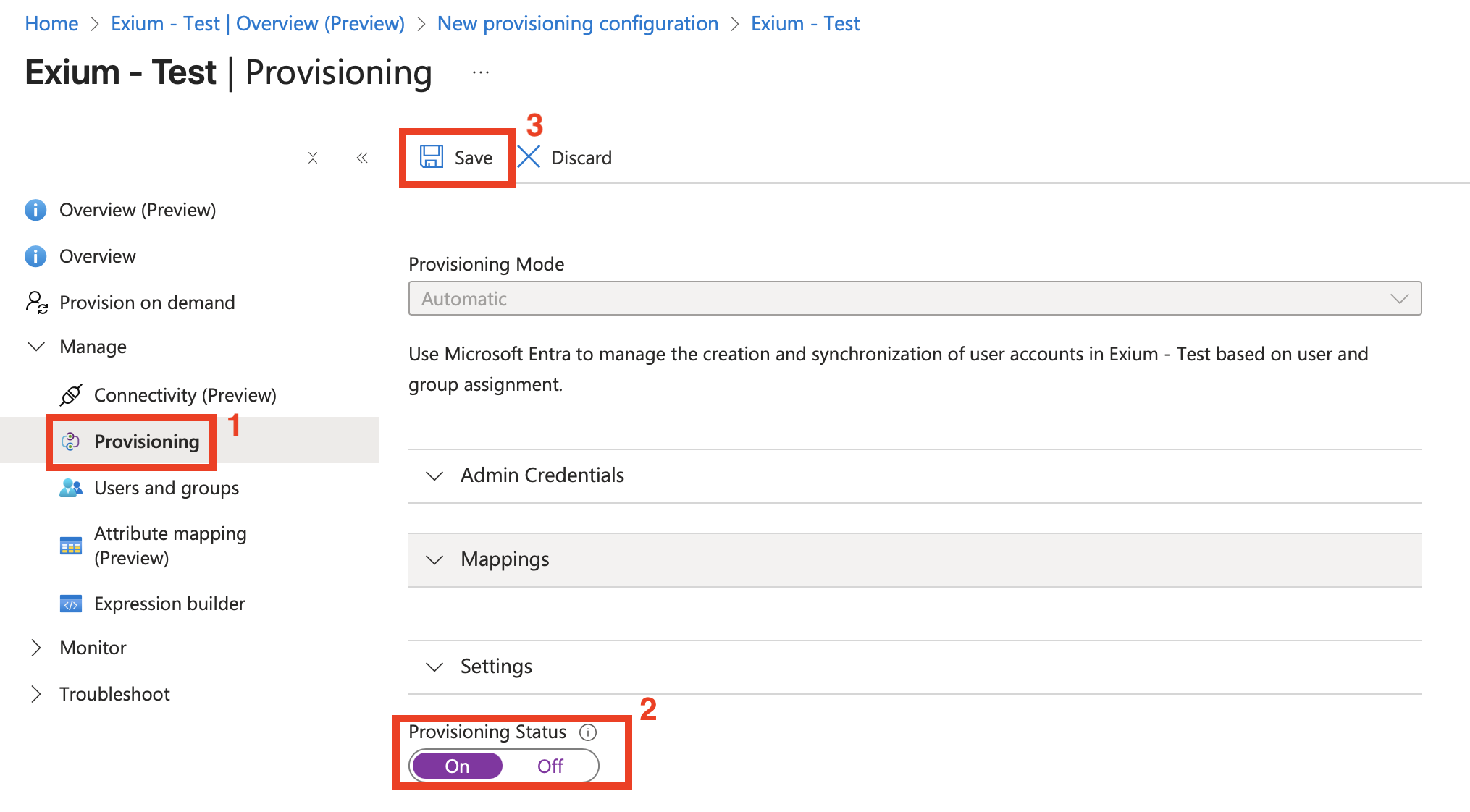Open the New provisioning configuration breadcrumb

click(577, 24)
